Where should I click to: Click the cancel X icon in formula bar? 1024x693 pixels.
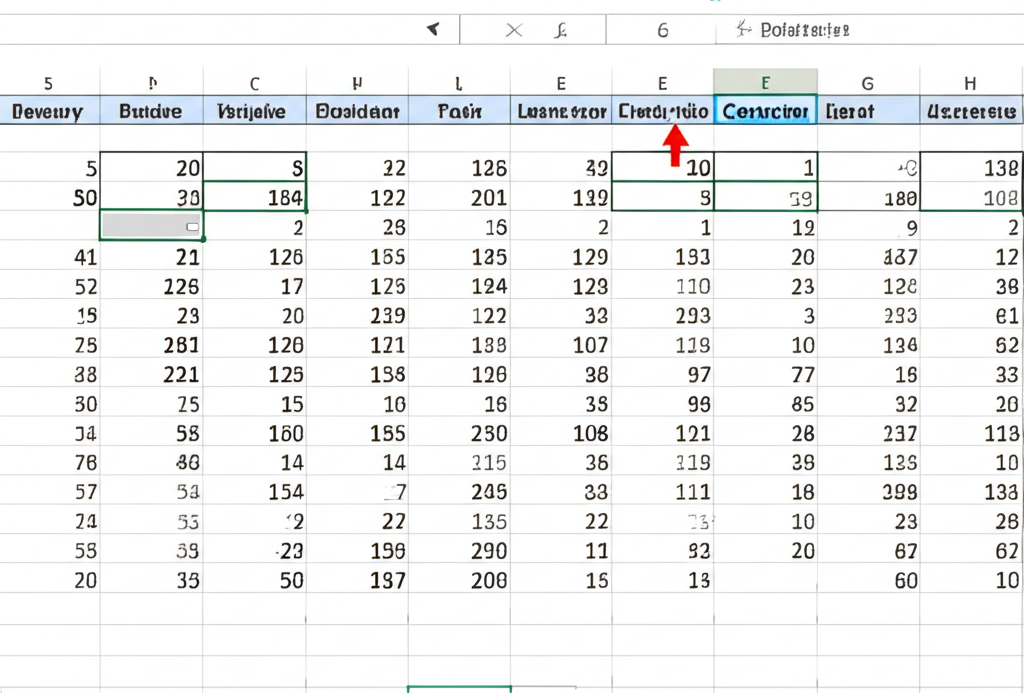(x=514, y=30)
